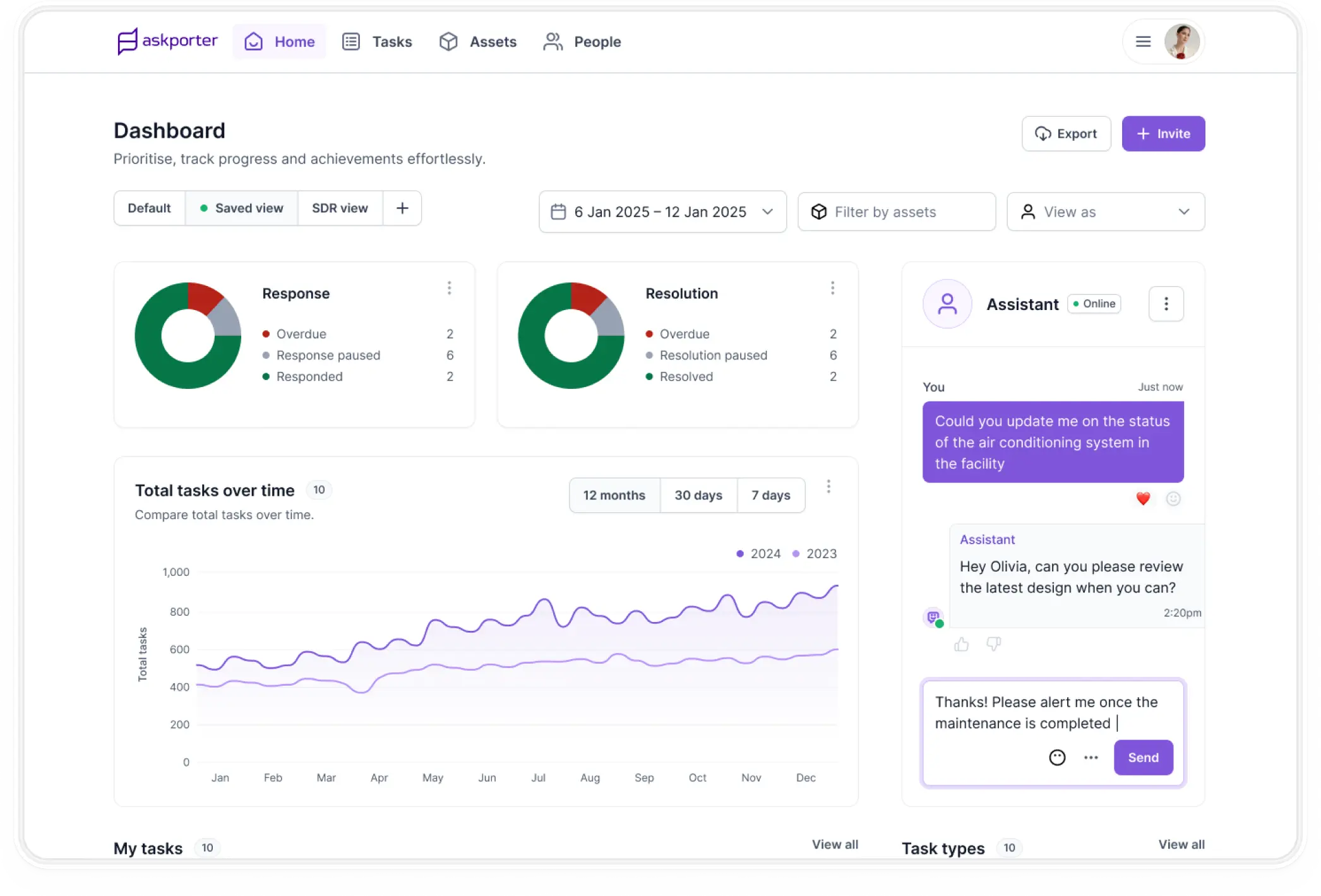Give a thumbs down to Assistant's message

993,643
